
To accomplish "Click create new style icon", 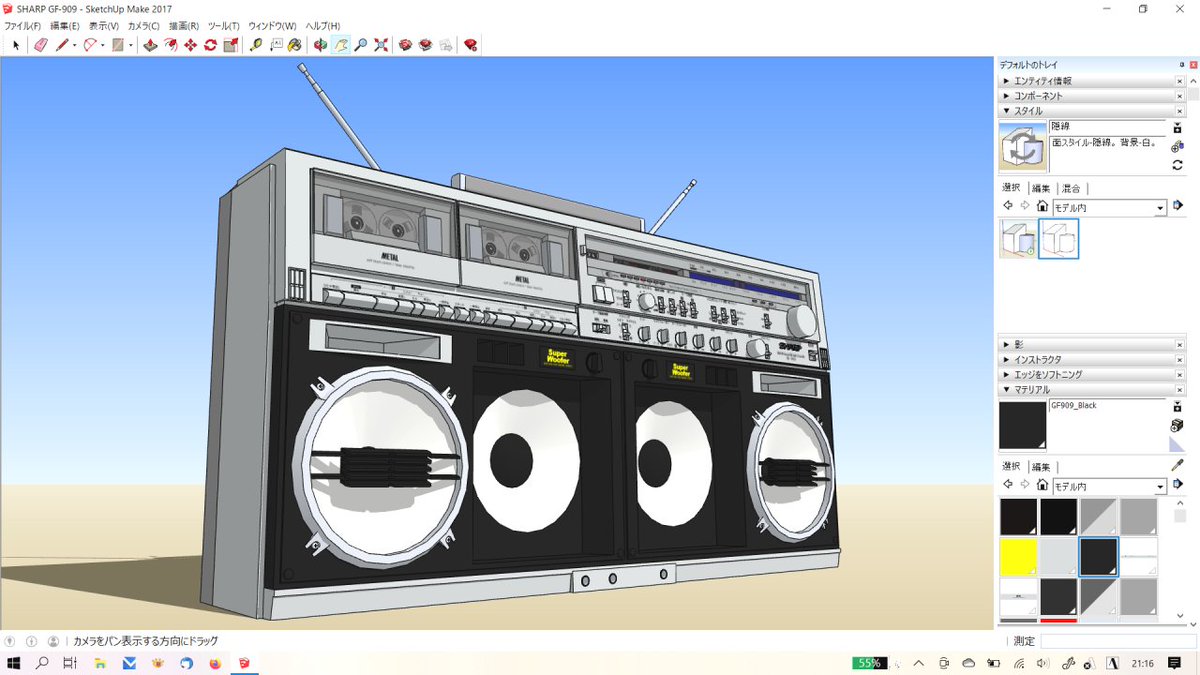I will [x=1178, y=146].
